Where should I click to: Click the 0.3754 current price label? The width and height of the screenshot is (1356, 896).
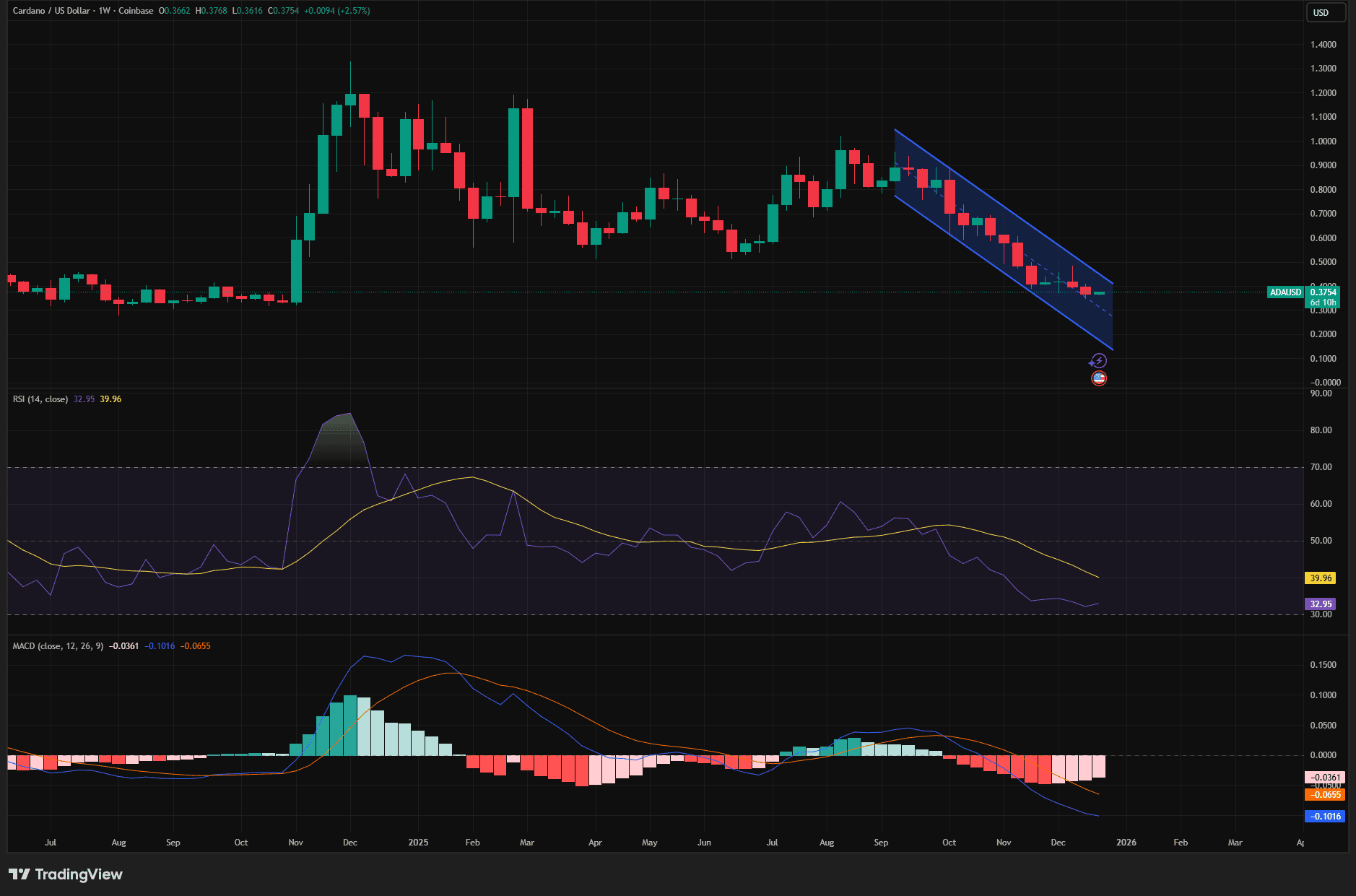(x=1323, y=292)
